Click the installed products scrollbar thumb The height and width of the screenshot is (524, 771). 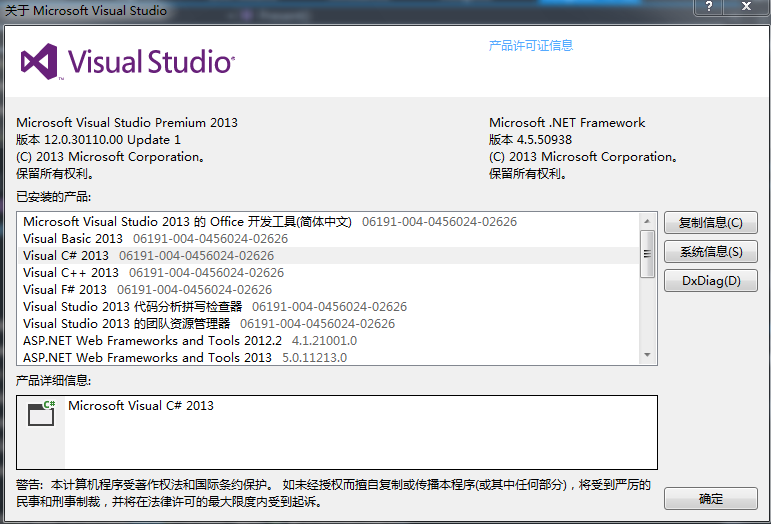tap(647, 254)
